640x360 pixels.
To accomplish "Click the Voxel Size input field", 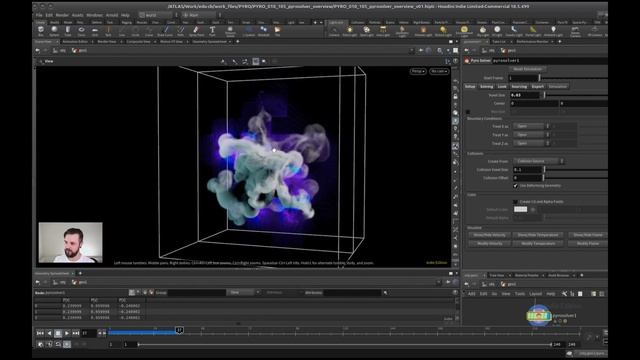I will pyautogui.click(x=524, y=95).
